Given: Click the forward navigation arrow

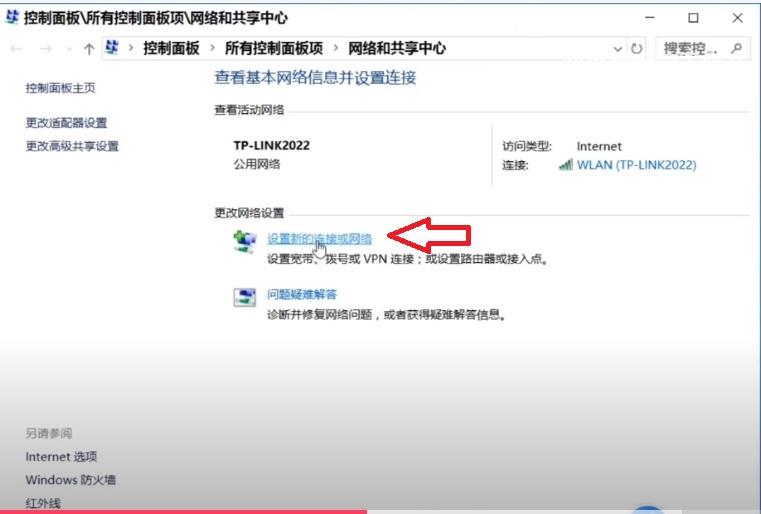Looking at the screenshot, I should pyautogui.click(x=45, y=49).
